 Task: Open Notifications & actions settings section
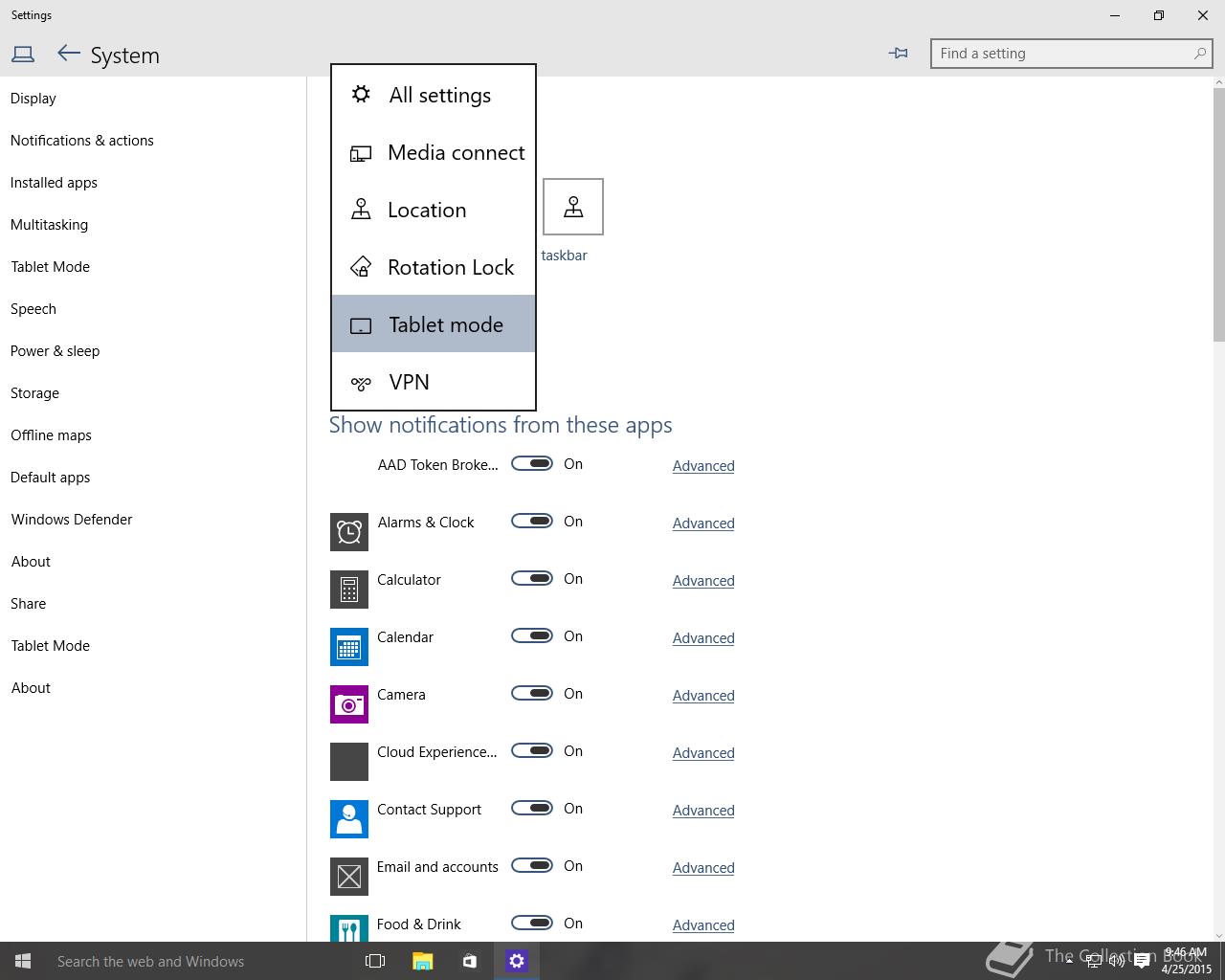point(82,141)
